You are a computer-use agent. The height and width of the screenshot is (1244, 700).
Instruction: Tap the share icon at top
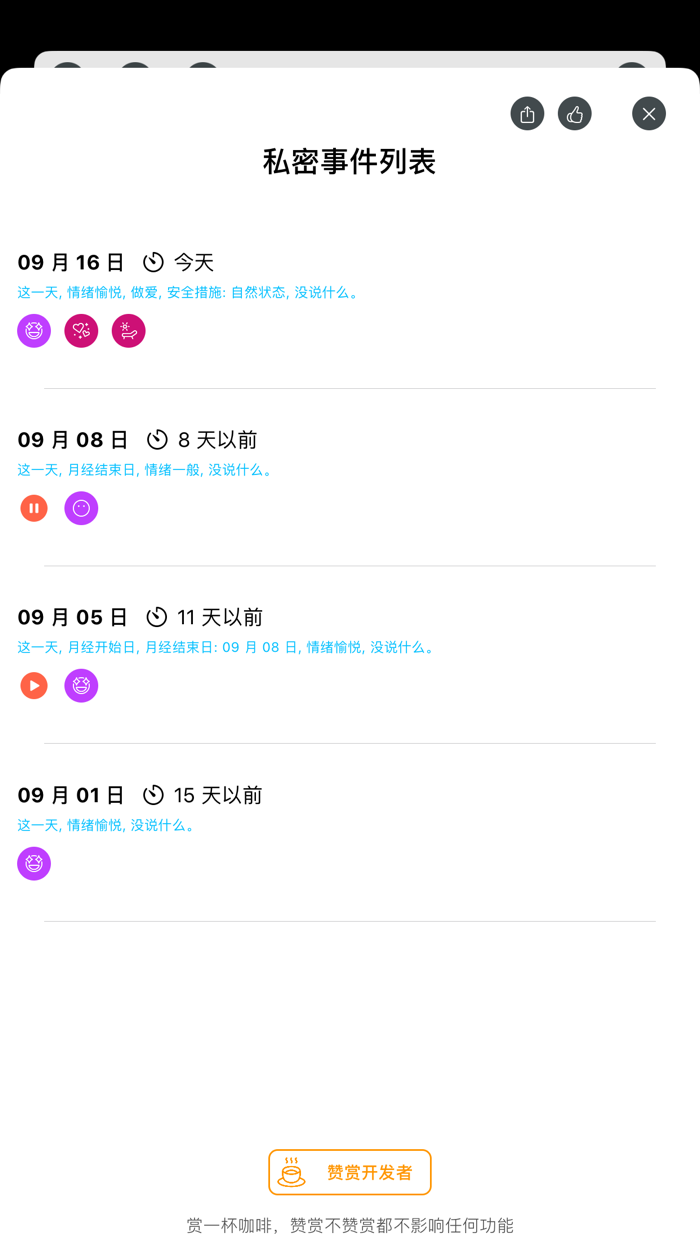pos(527,114)
